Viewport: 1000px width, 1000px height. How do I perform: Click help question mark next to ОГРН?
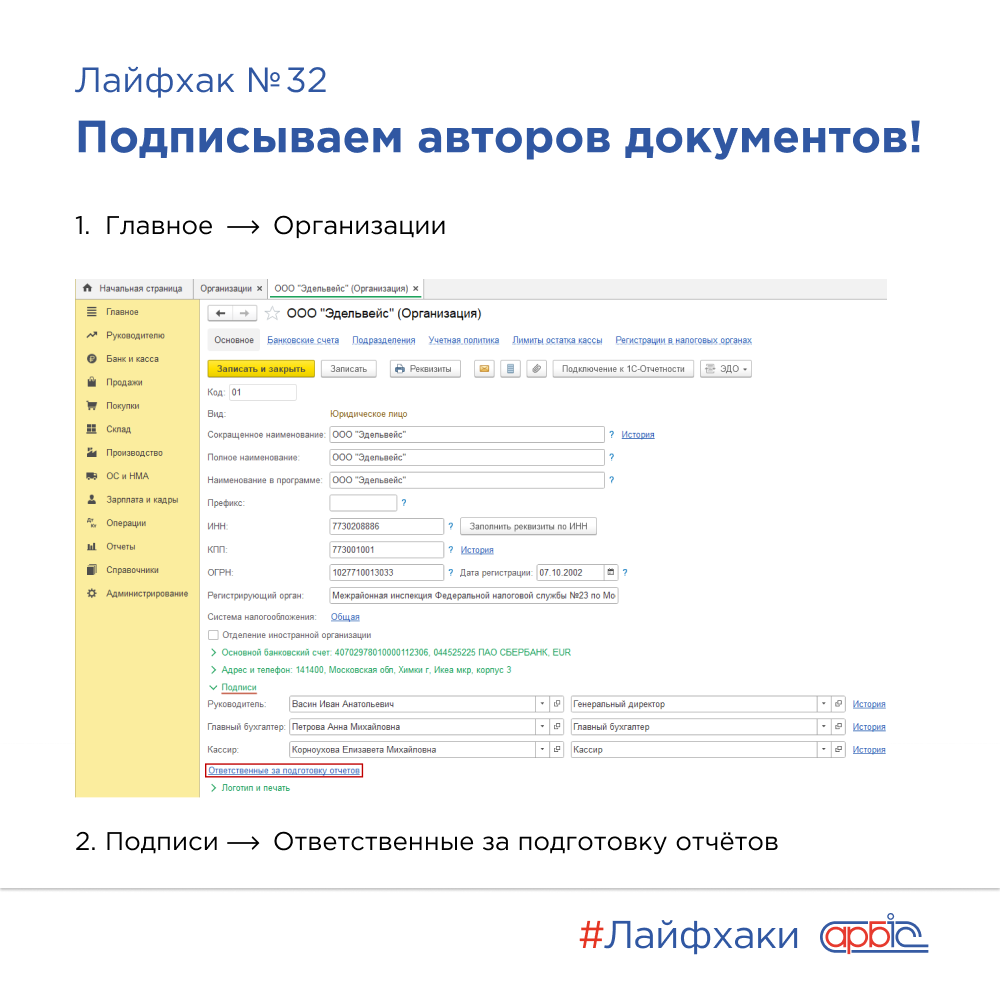[x=450, y=573]
